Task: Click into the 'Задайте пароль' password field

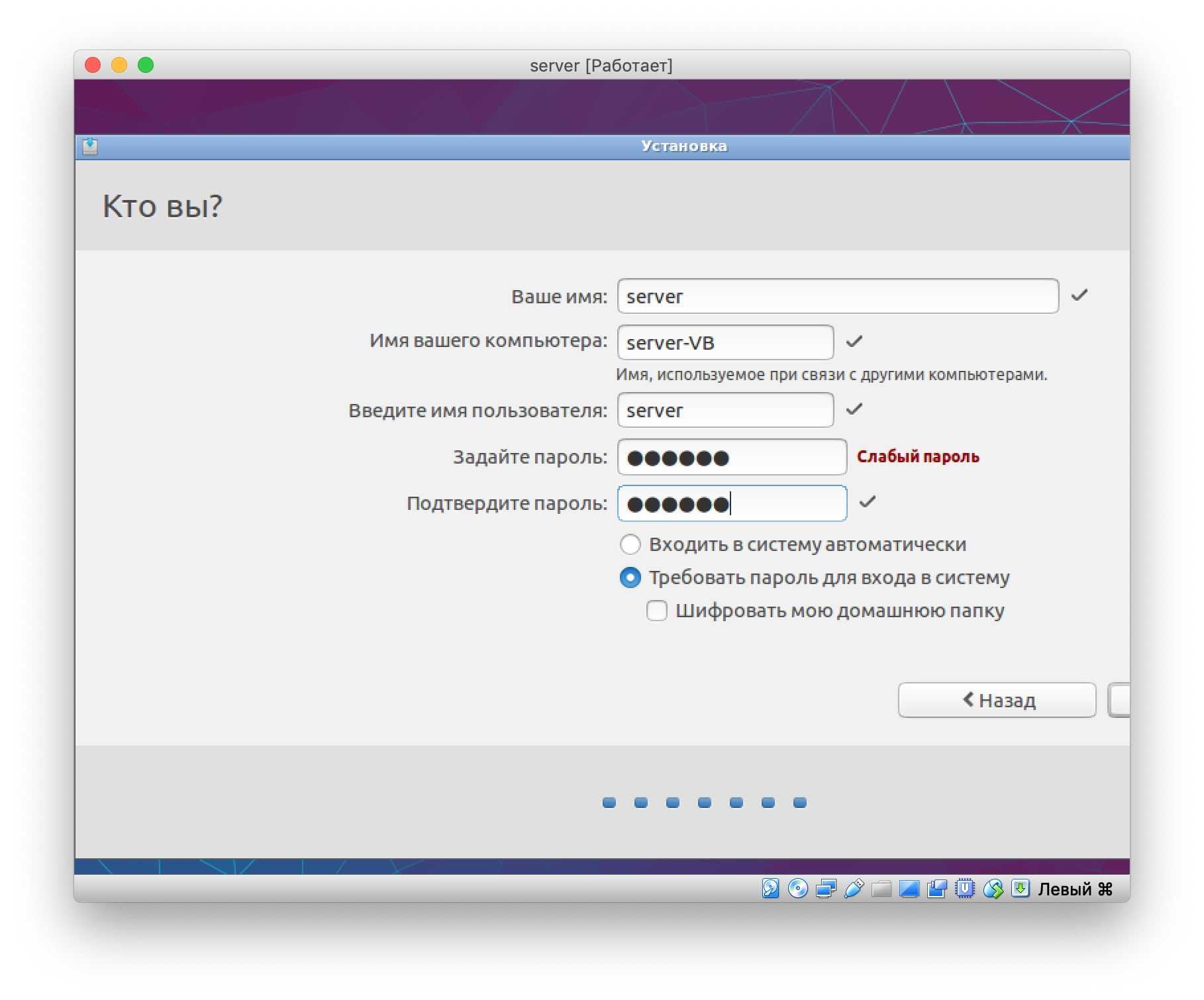Action: point(731,457)
